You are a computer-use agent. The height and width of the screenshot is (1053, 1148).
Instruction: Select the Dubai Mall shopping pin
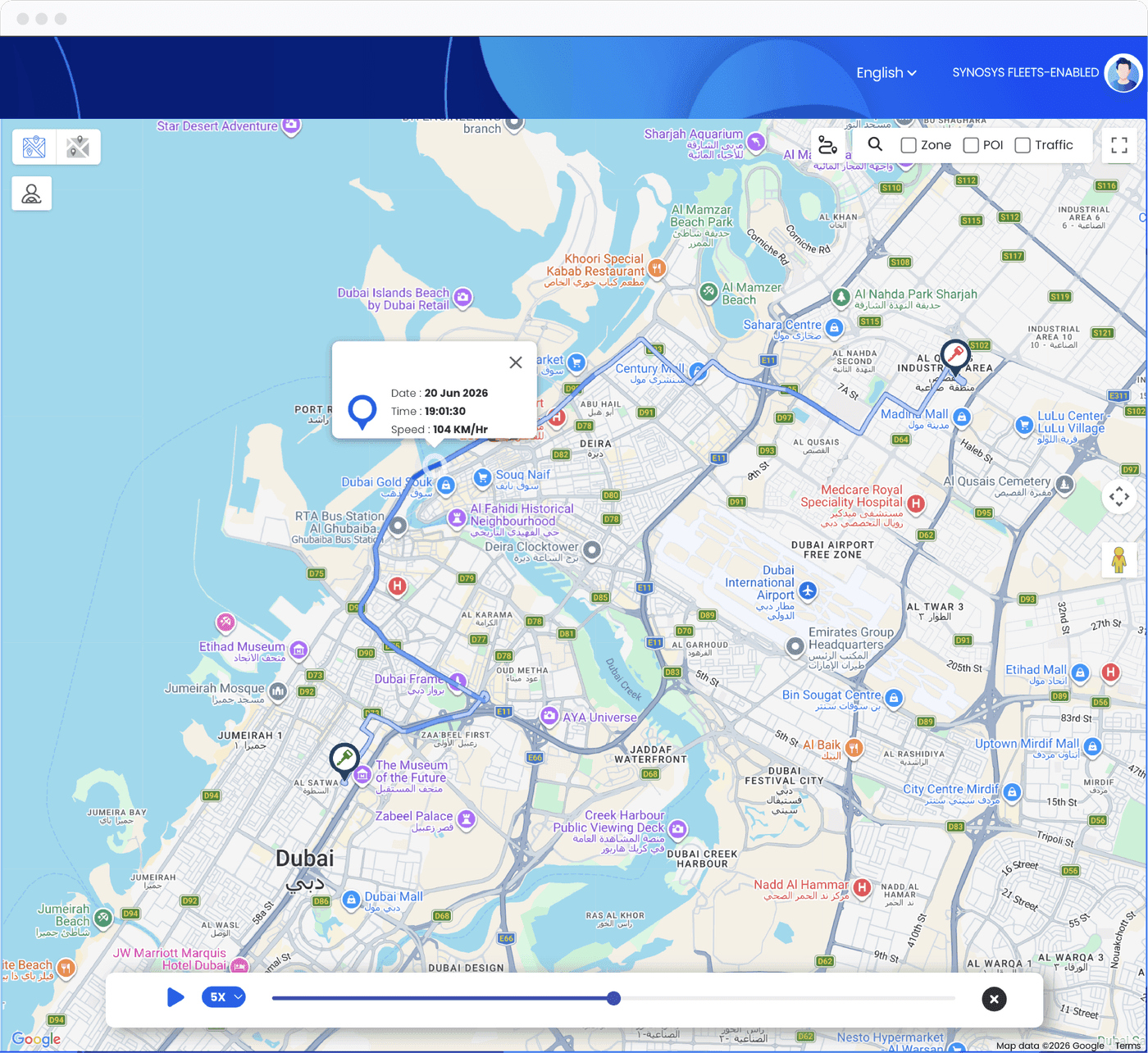pos(351,900)
